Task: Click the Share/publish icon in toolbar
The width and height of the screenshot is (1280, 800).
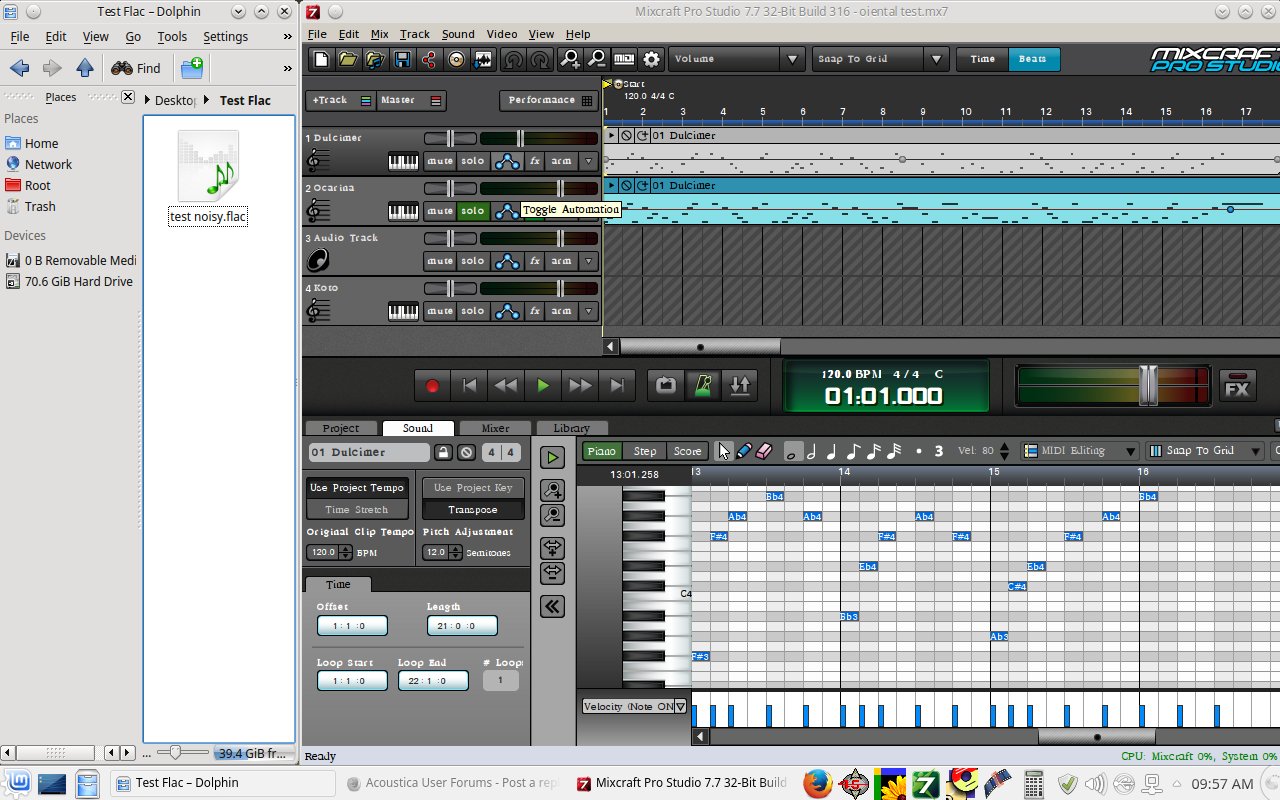Action: 429,59
